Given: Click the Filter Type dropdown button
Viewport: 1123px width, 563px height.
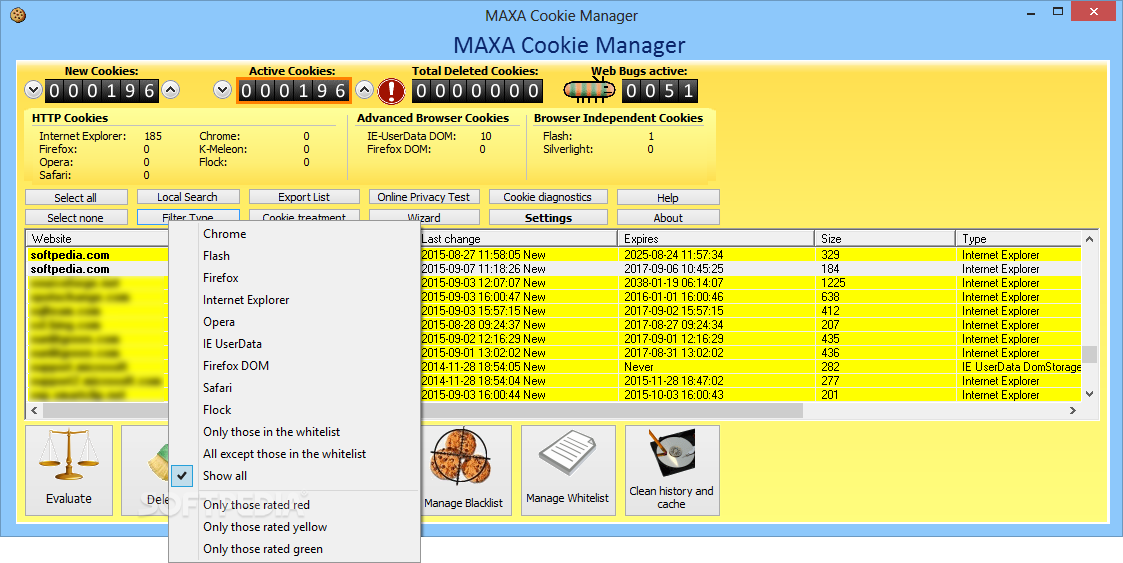Looking at the screenshot, I should (188, 216).
